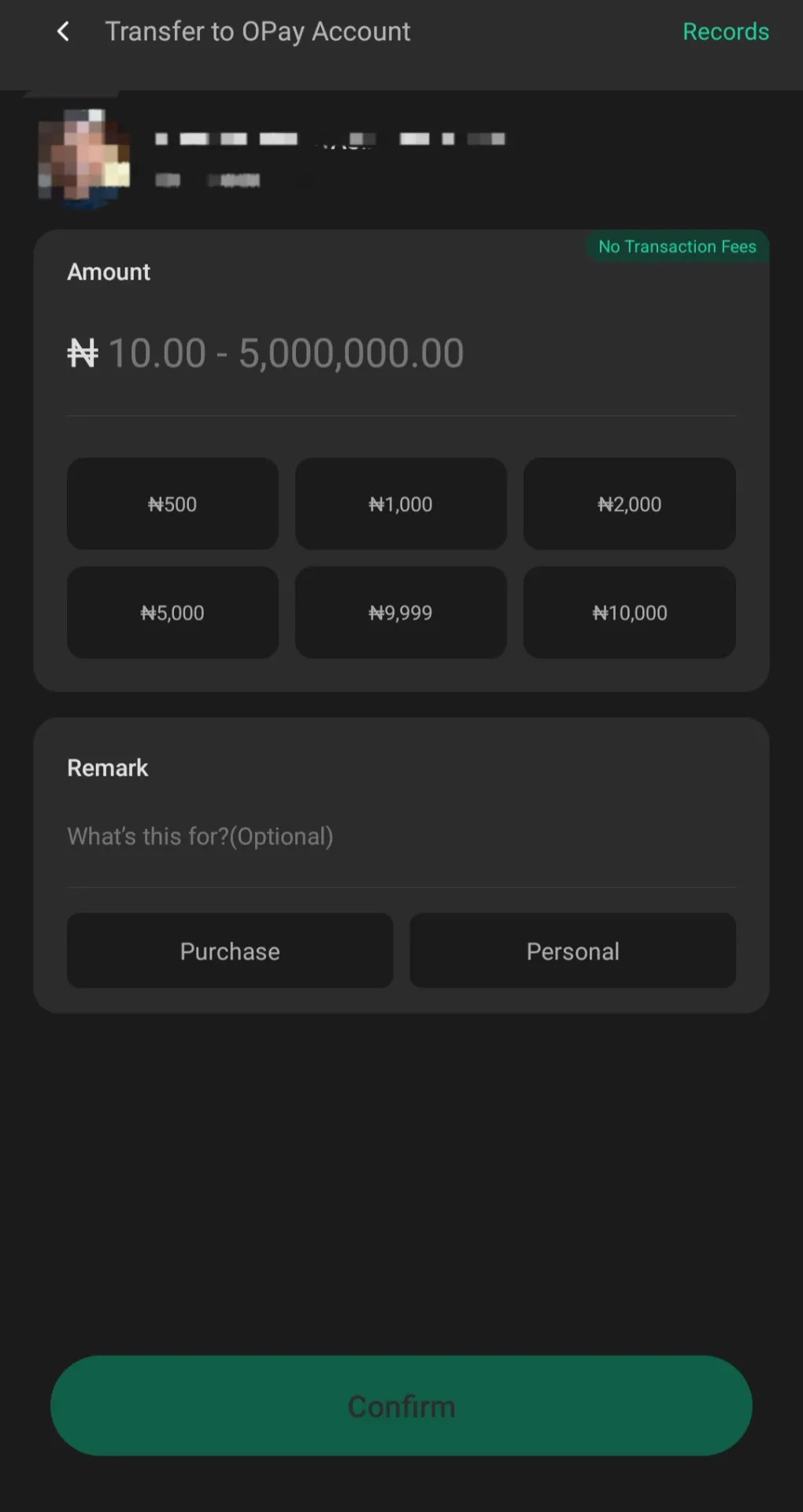Tap the Remark section label
Screen dimensions: 803x1512
click(x=108, y=768)
